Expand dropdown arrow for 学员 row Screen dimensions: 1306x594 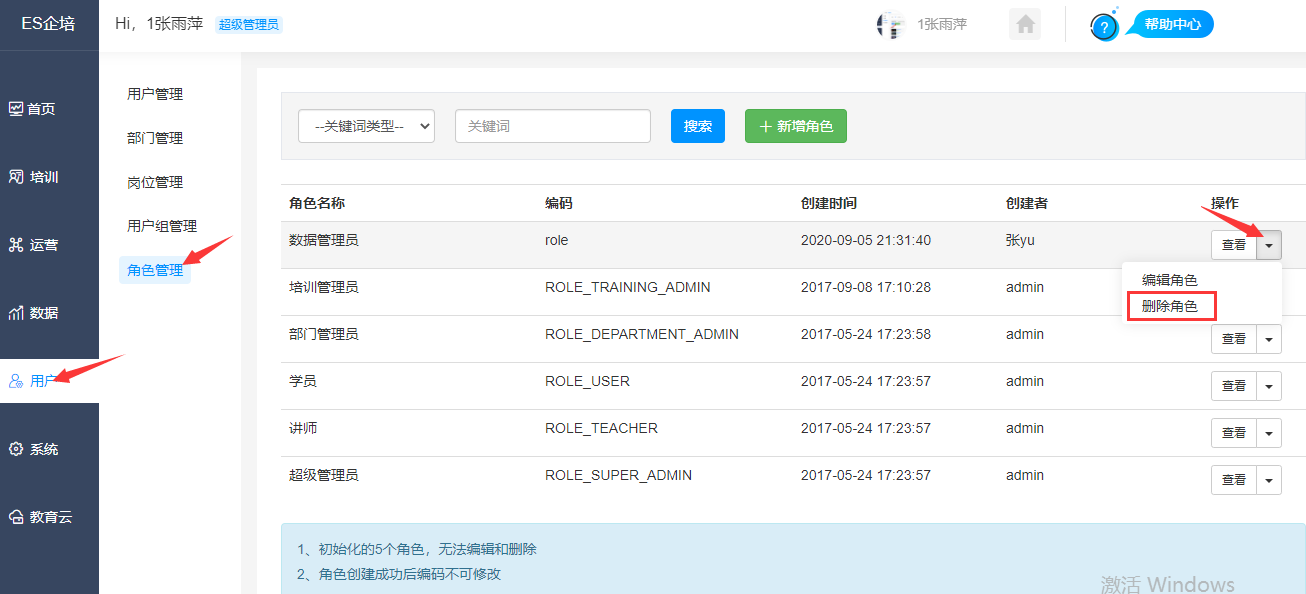coord(1269,386)
